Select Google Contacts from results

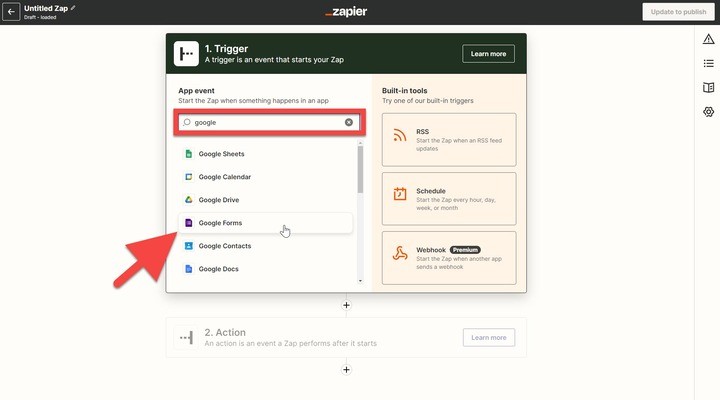point(265,246)
